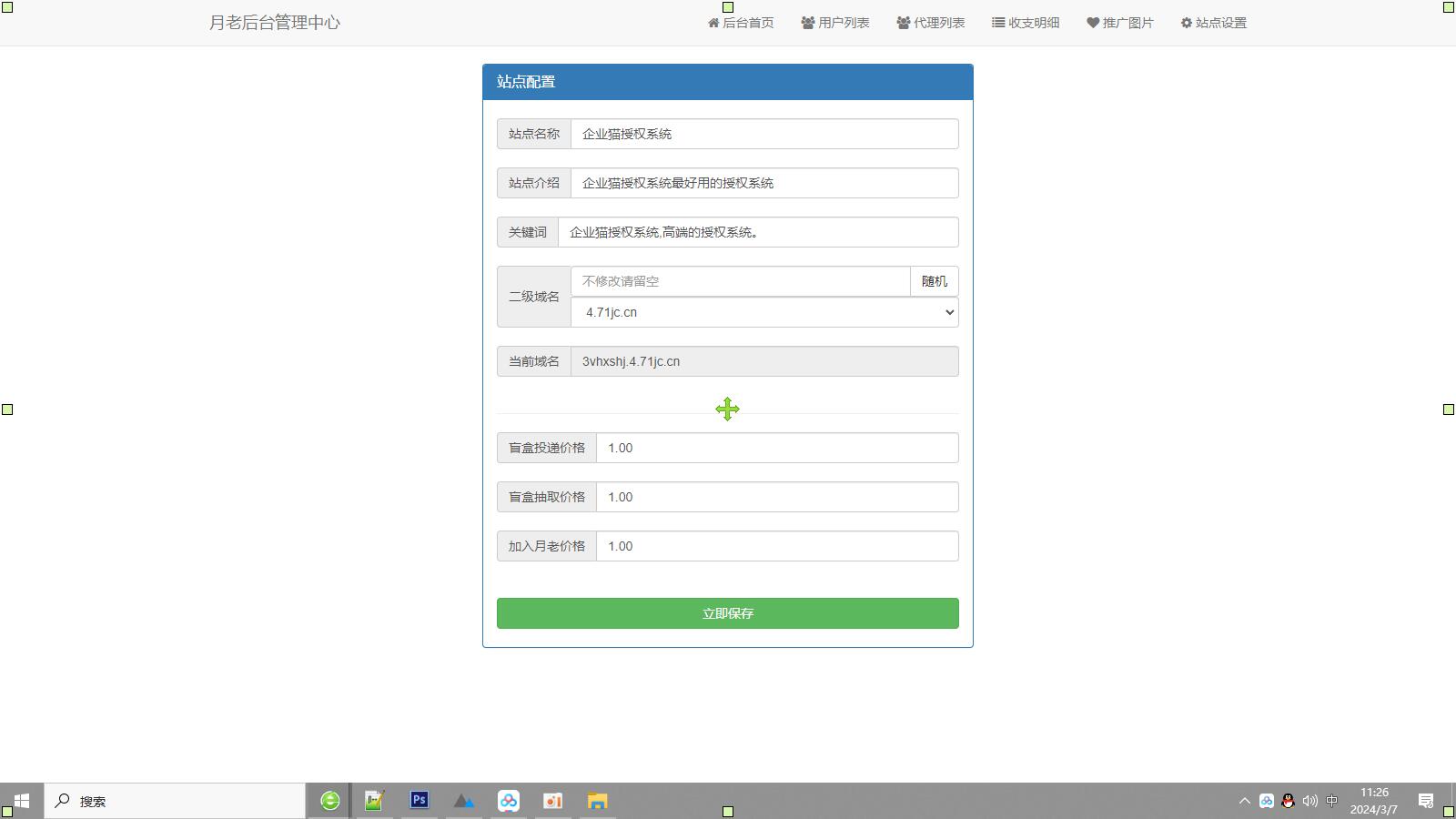Open the Windows notification center icon
Viewport: 1456px width, 819px height.
[1426, 801]
